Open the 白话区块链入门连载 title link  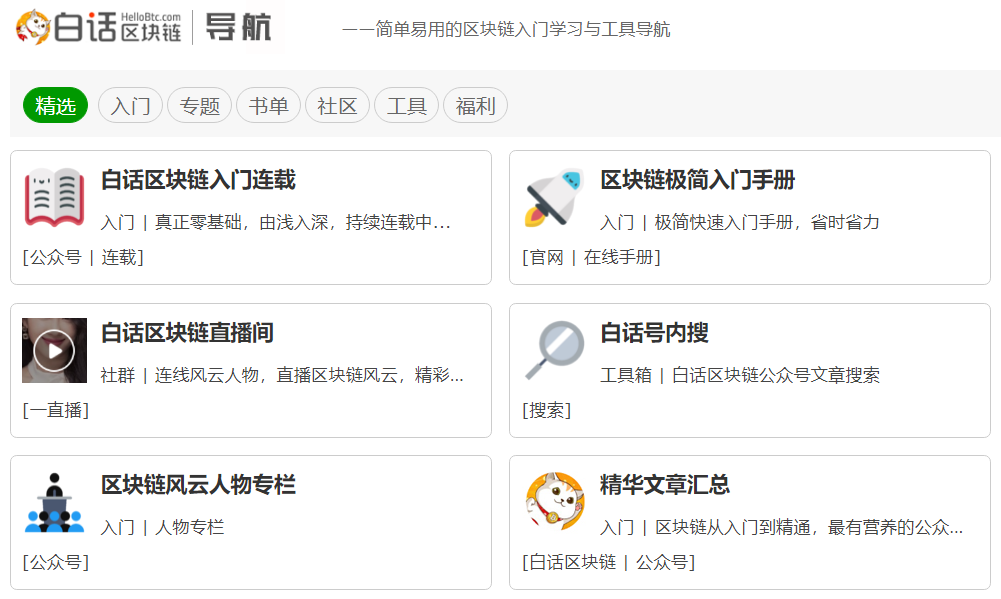pyautogui.click(x=199, y=180)
